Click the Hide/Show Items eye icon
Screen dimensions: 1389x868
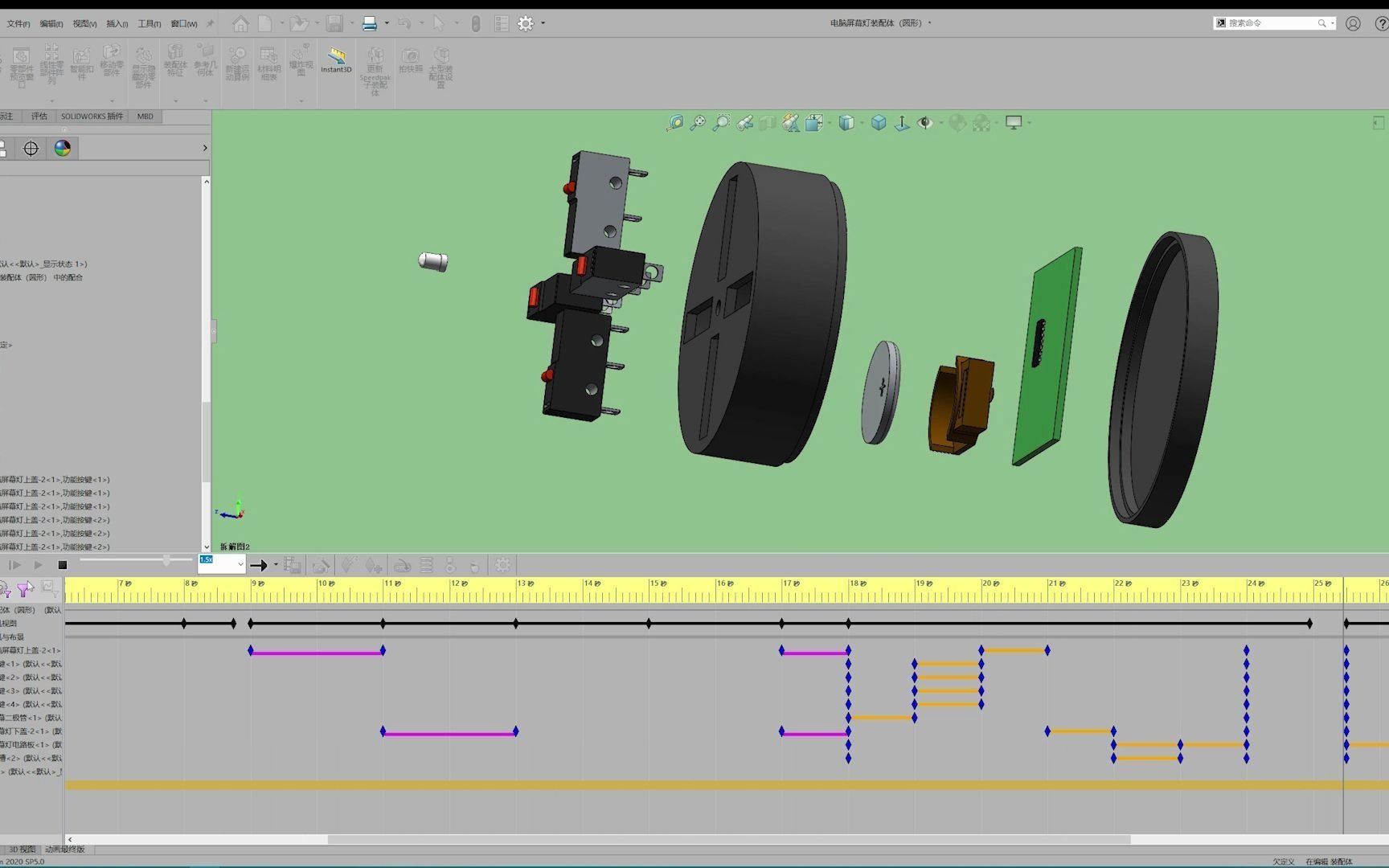(925, 122)
